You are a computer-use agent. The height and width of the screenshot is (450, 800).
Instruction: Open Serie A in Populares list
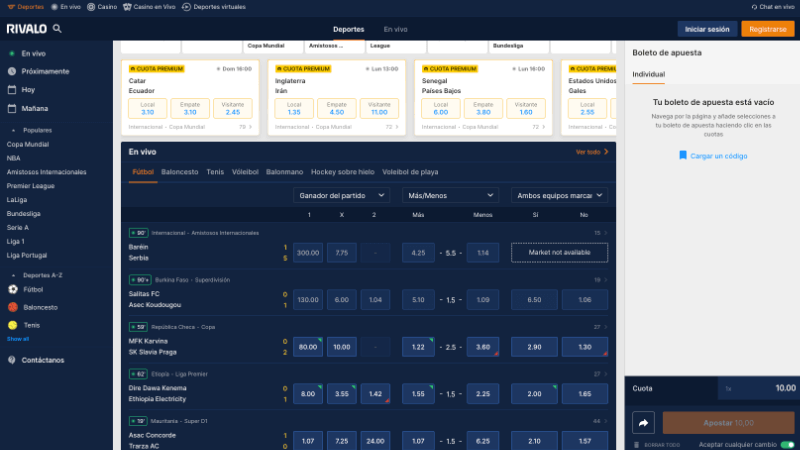(x=18, y=228)
